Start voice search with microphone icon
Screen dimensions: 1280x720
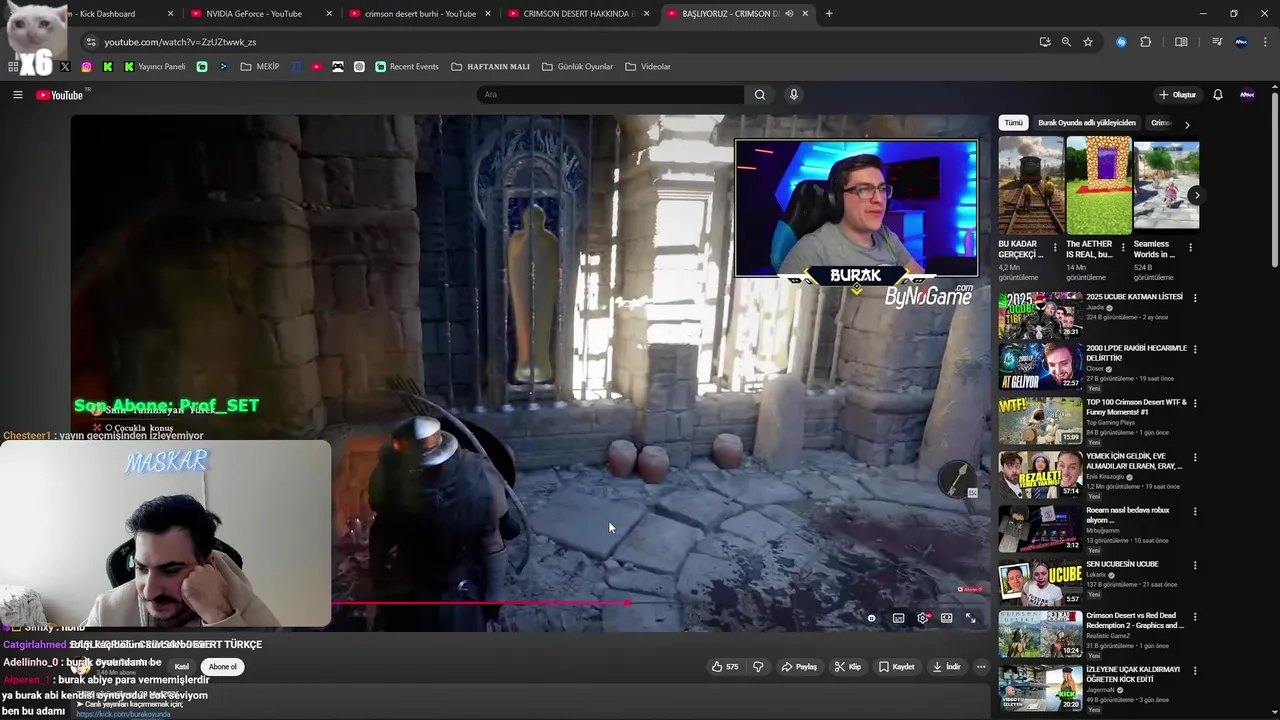tap(794, 95)
